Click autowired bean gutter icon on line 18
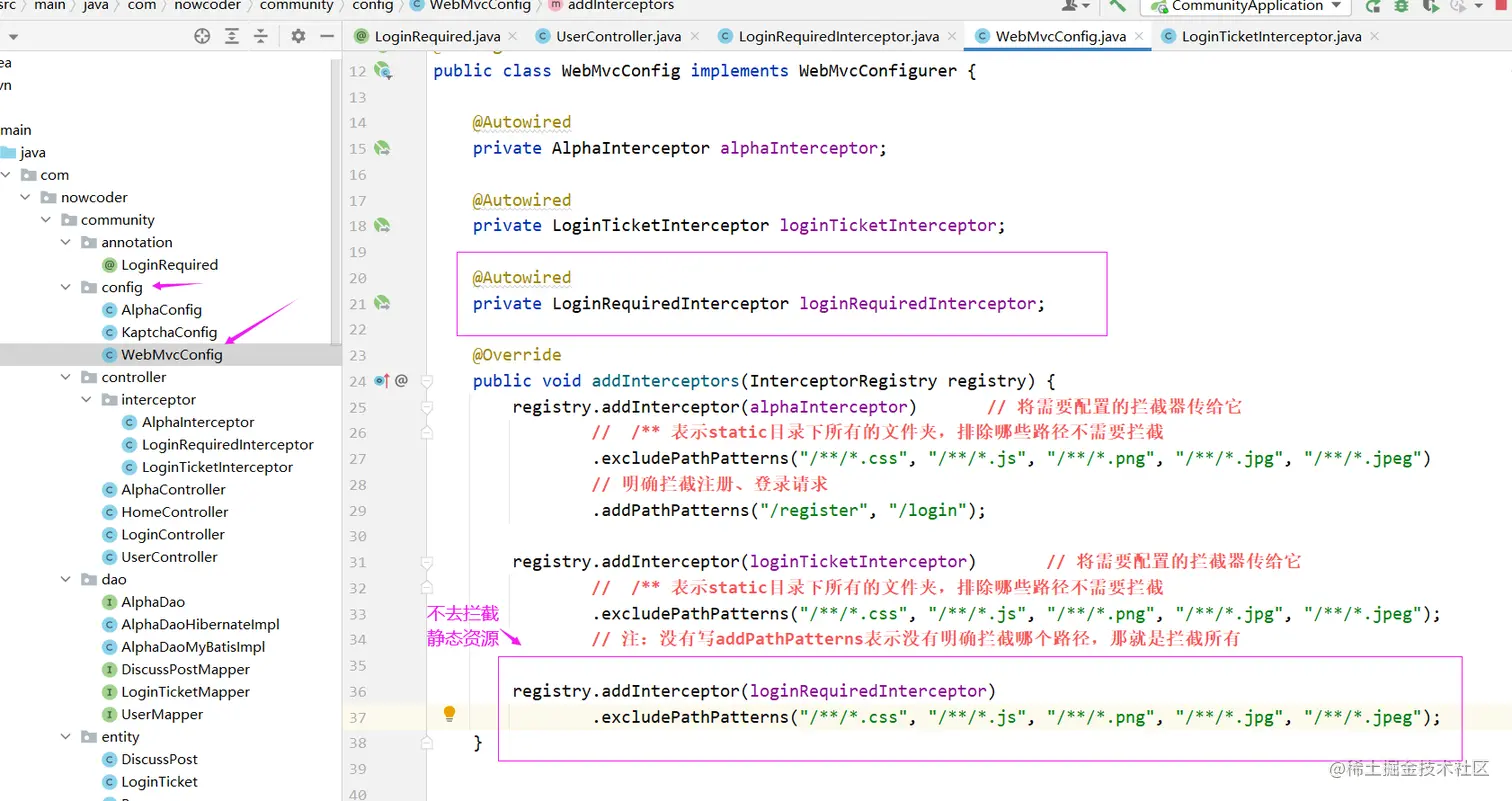Screen dimensions: 1512x801 coord(382,226)
